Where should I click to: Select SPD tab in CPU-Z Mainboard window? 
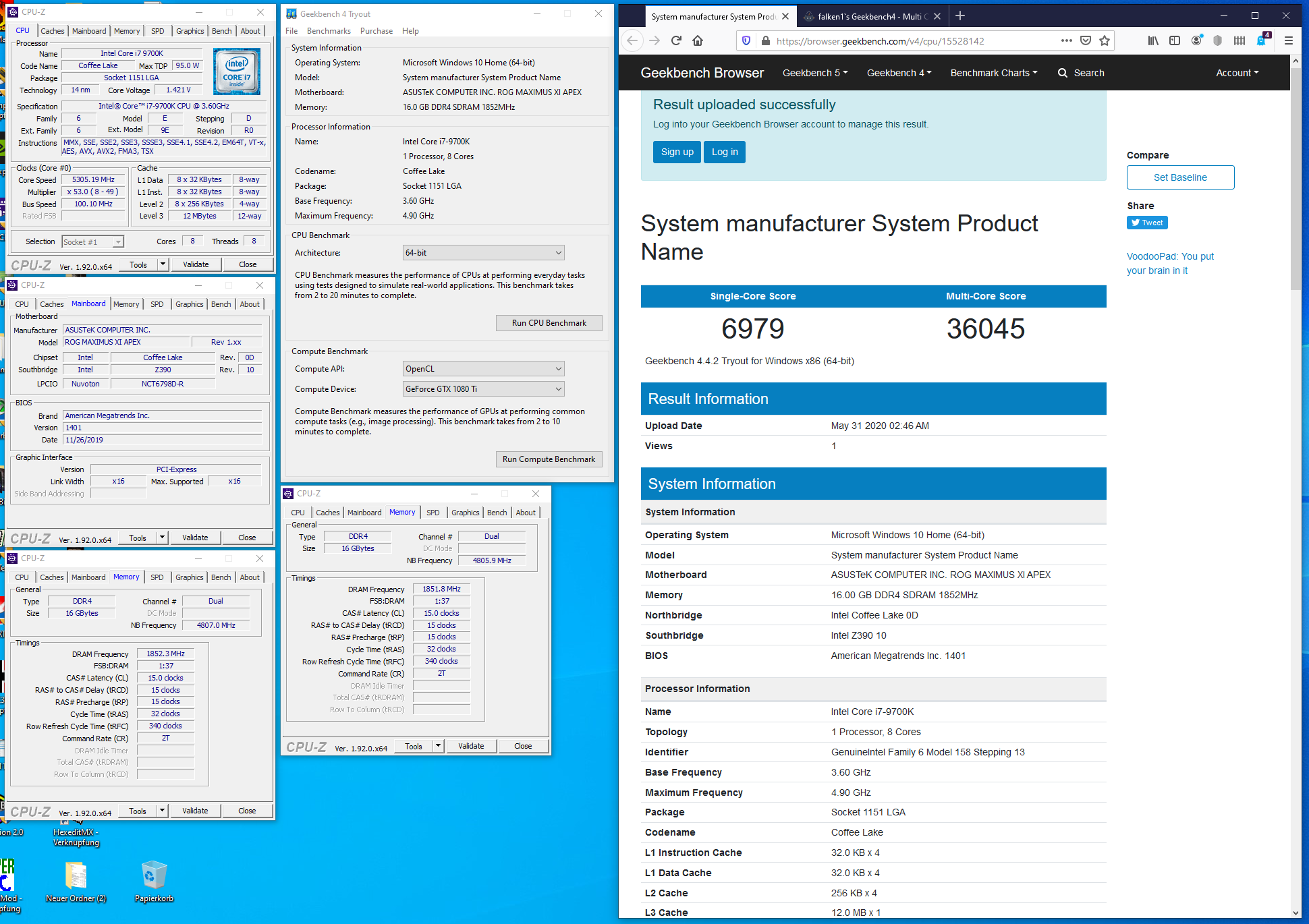[x=157, y=304]
